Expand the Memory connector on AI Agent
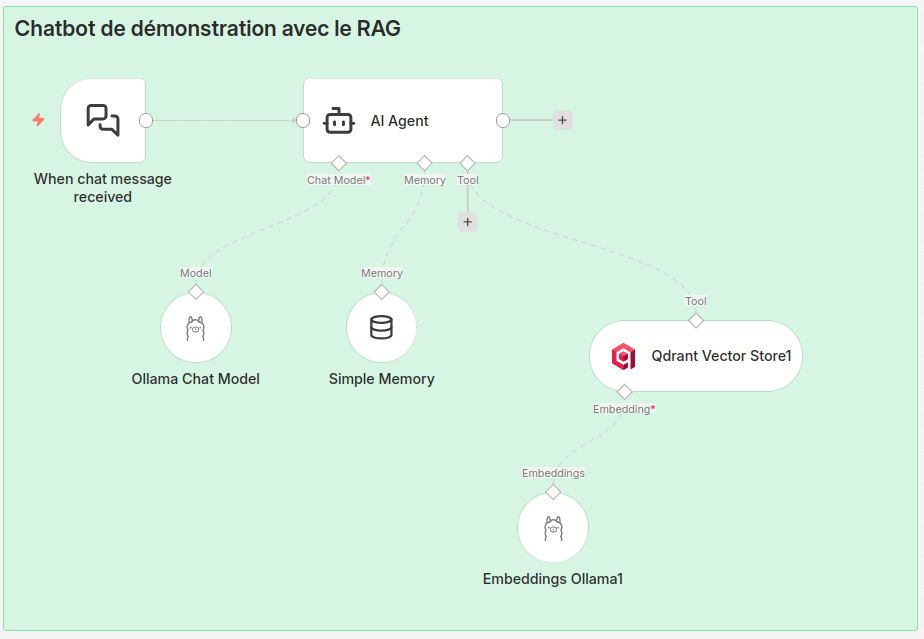The image size is (924, 639). 424,162
